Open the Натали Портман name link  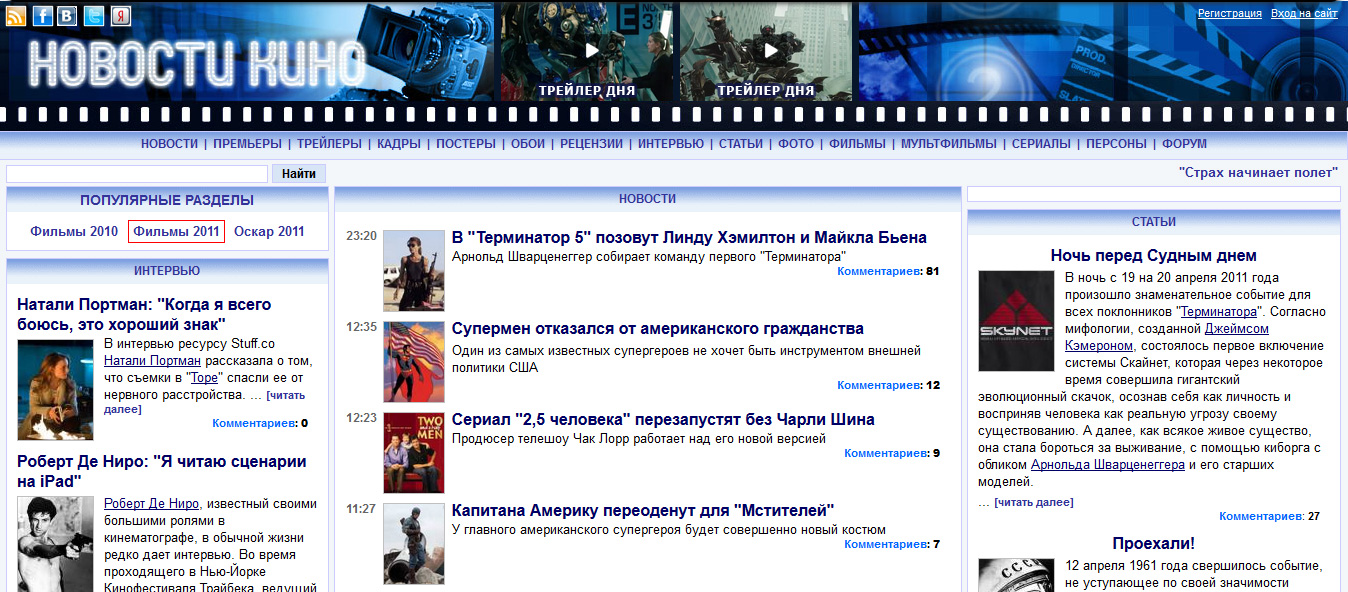[153, 361]
